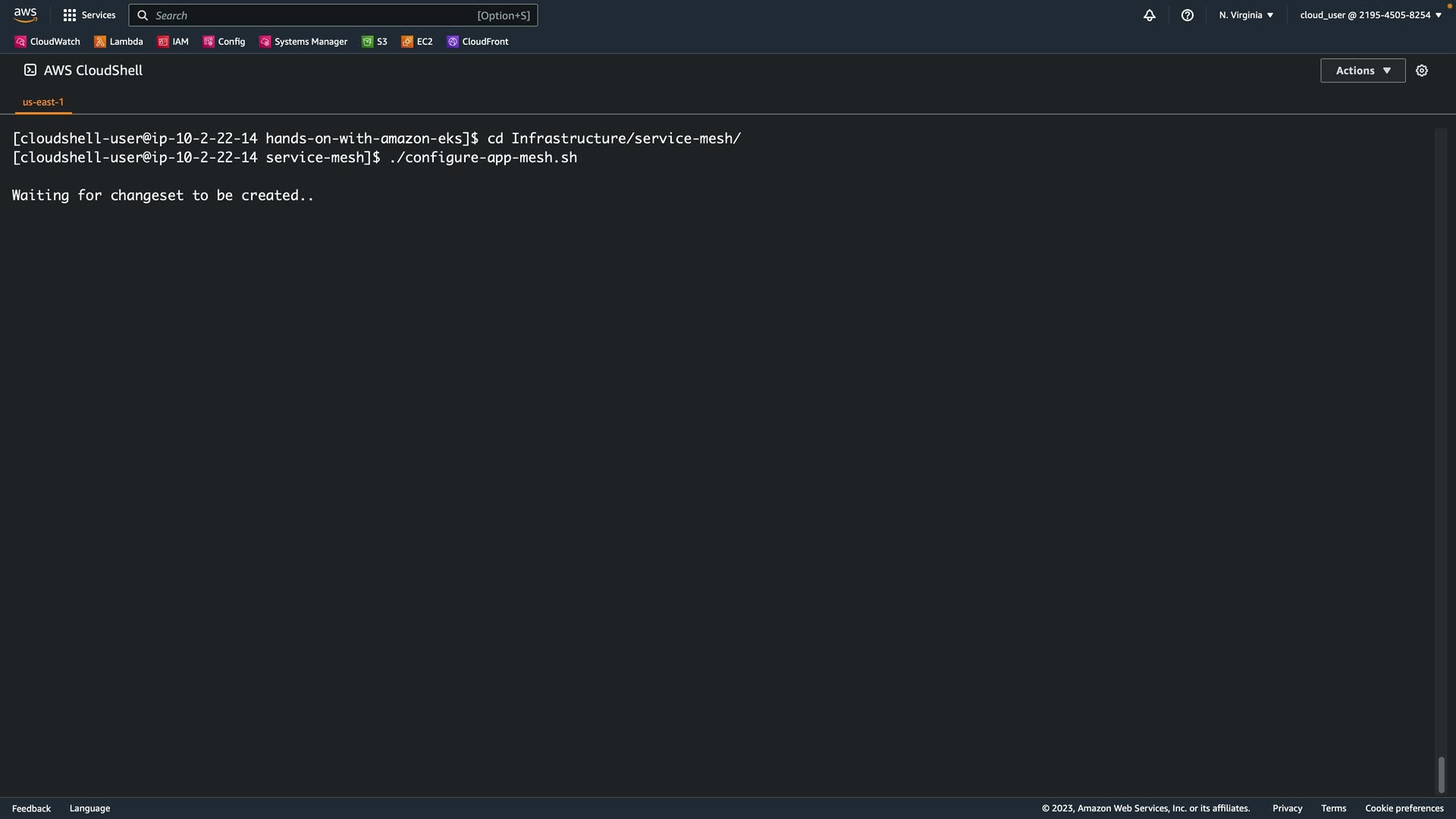This screenshot has width=1456, height=819.
Task: Open CloudShell settings gear icon
Action: (x=1421, y=71)
